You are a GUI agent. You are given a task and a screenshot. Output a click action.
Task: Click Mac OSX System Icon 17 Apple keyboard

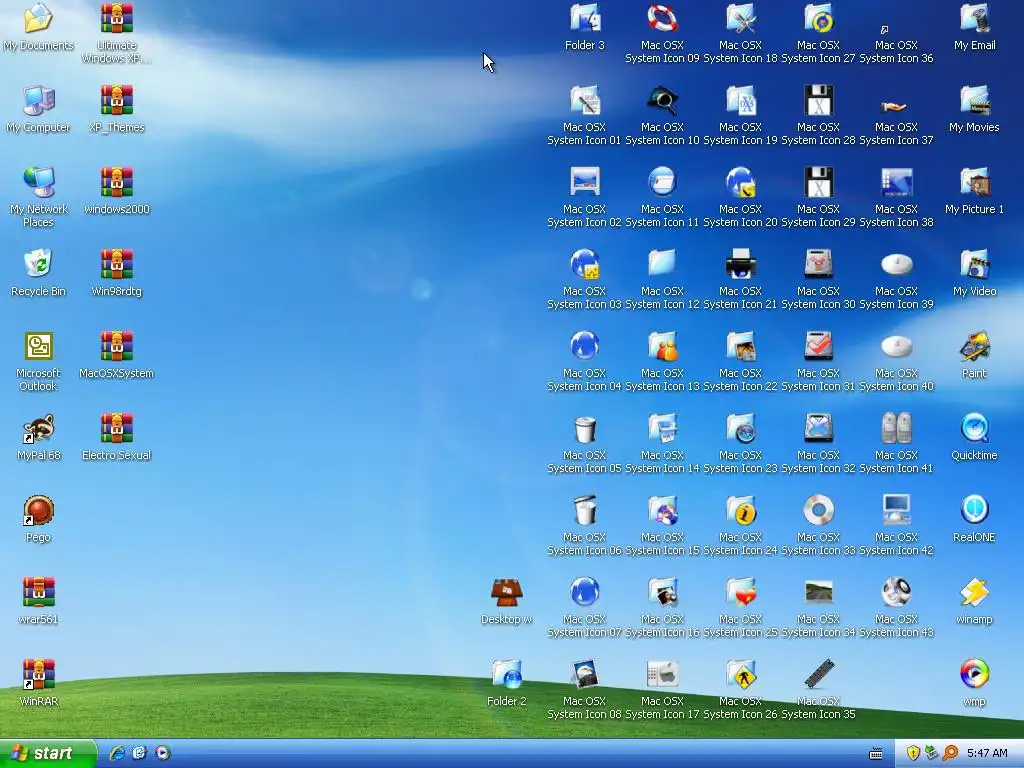click(x=662, y=675)
